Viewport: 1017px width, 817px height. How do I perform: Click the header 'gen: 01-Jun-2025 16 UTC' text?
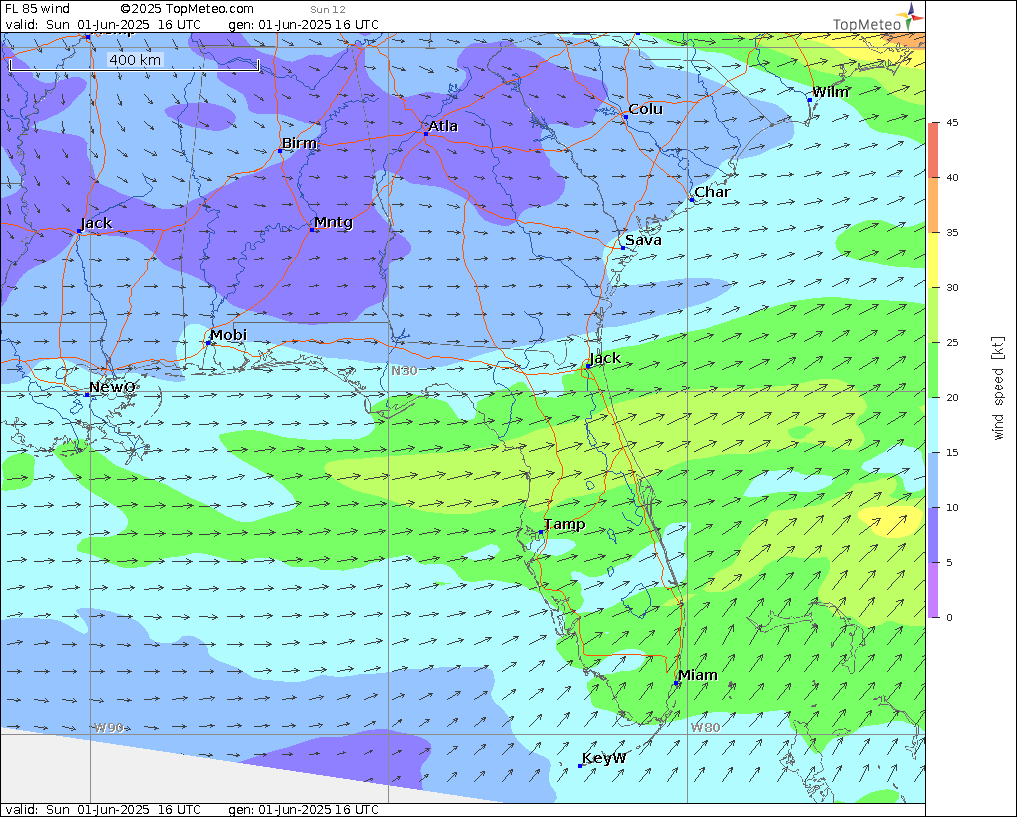click(x=304, y=25)
